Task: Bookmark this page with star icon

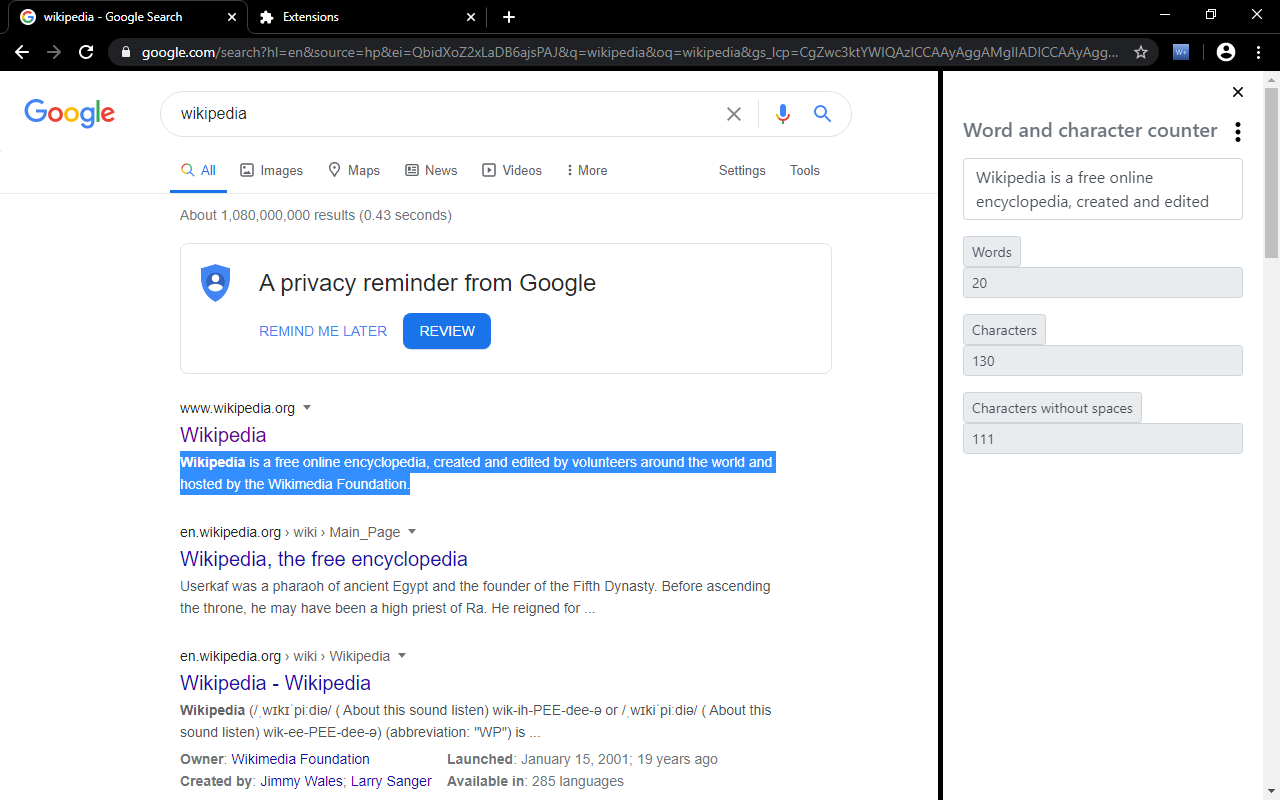Action: pos(1140,52)
